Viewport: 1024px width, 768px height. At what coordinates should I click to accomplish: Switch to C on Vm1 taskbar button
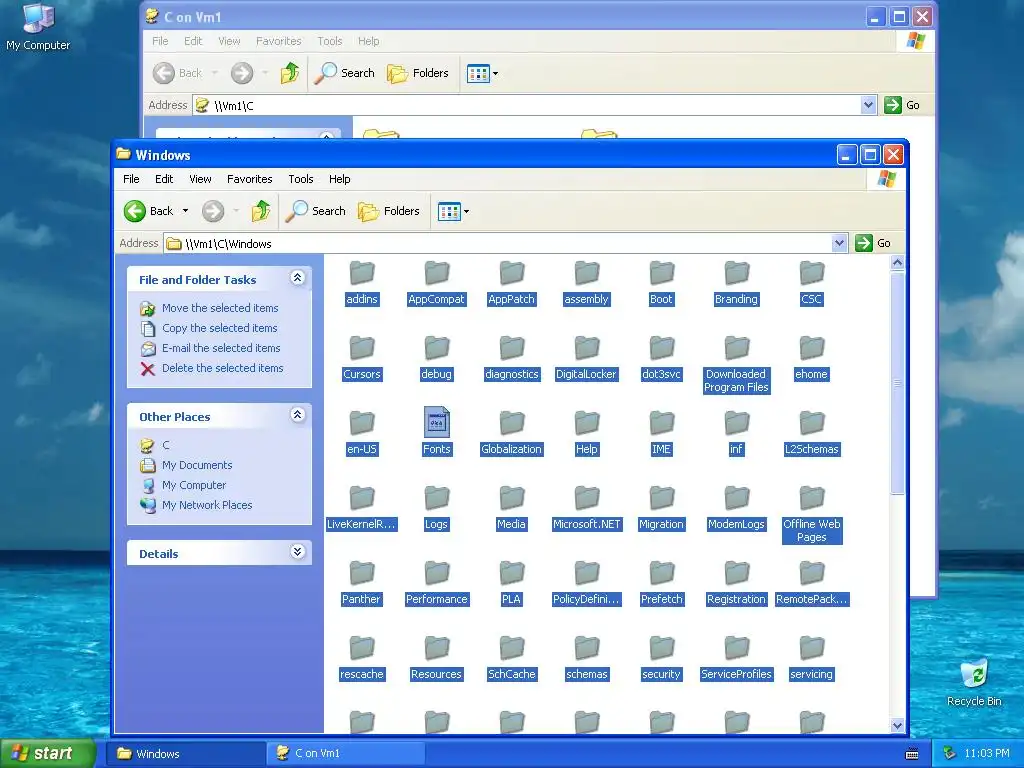pyautogui.click(x=346, y=753)
